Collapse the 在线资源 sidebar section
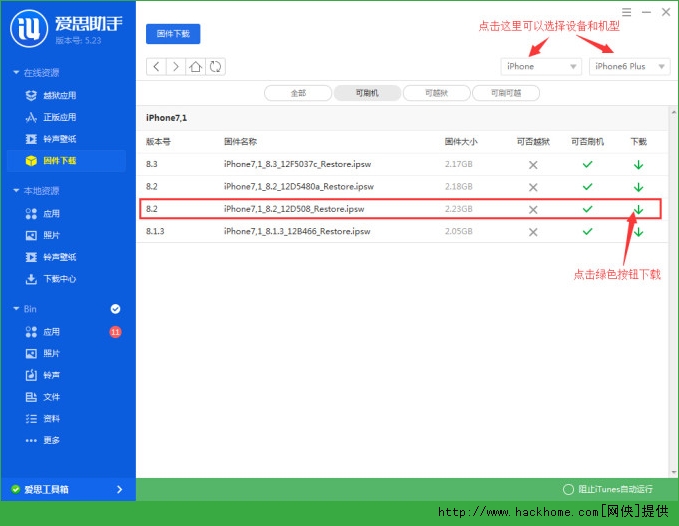Screen dimensions: 679x526 [x=15, y=73]
